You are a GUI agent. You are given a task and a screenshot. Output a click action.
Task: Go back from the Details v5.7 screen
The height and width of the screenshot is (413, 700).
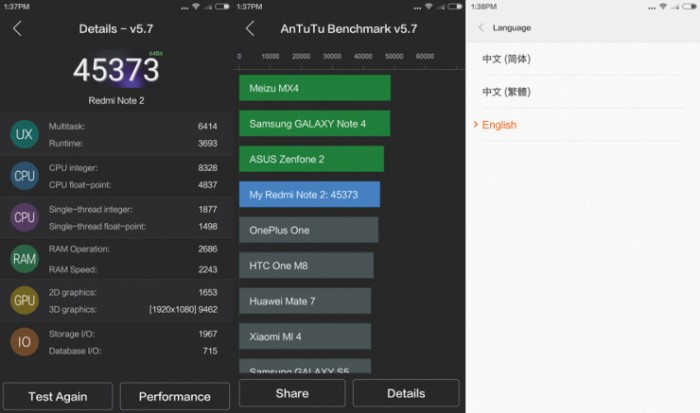[x=17, y=29]
